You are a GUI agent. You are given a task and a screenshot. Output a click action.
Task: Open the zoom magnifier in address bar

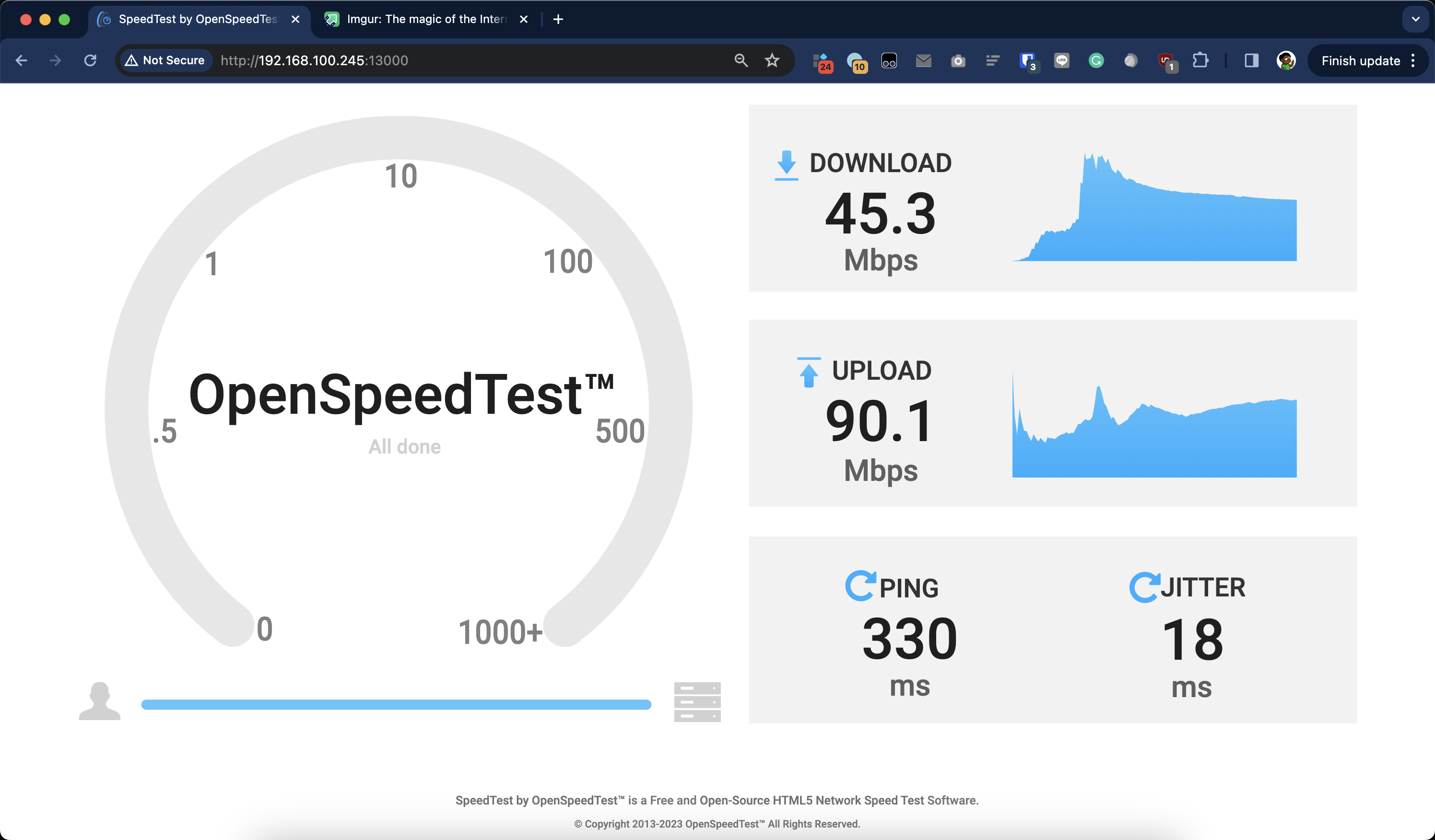click(x=741, y=60)
